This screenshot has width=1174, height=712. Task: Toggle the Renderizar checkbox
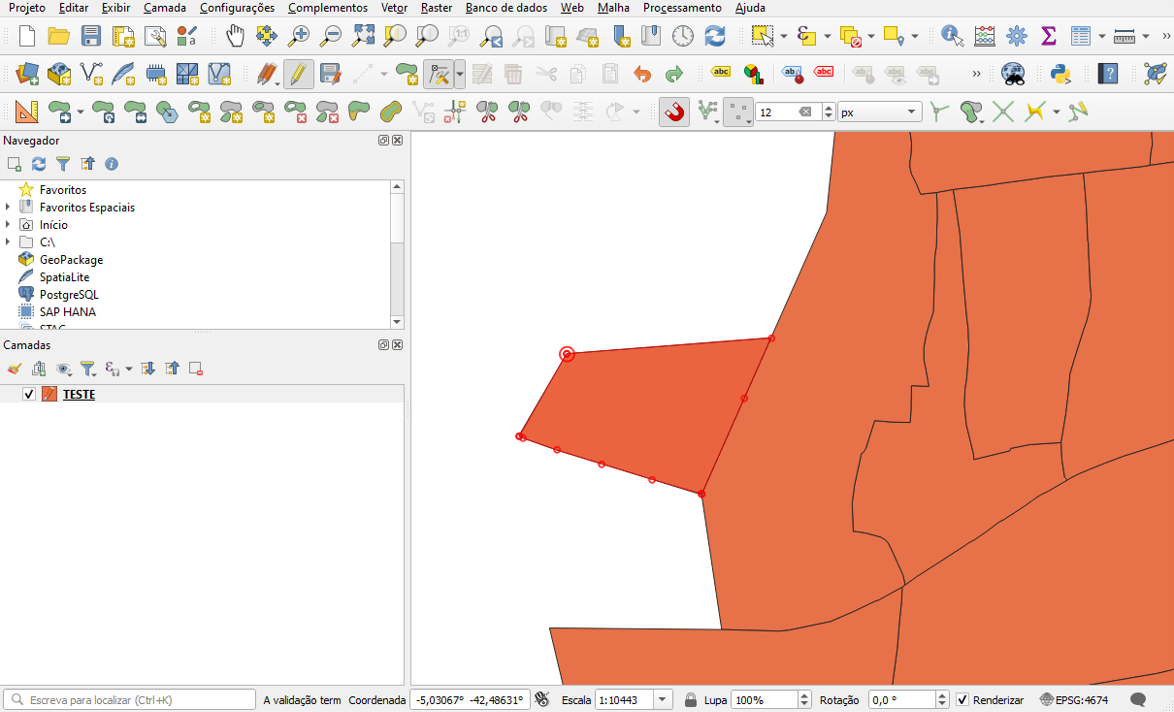click(962, 700)
